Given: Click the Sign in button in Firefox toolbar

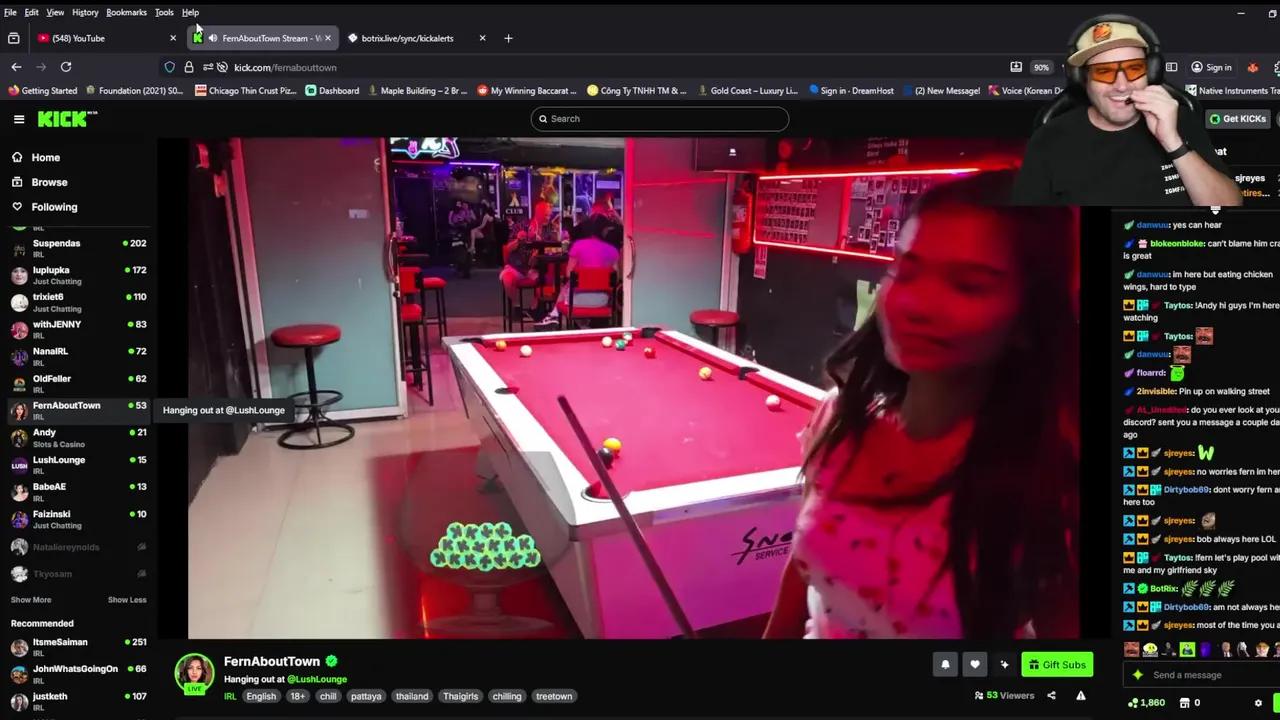Looking at the screenshot, I should [1211, 67].
